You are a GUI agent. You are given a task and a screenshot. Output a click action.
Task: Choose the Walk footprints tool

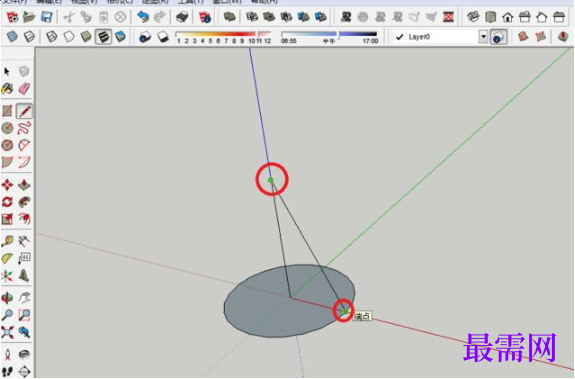click(x=7, y=371)
